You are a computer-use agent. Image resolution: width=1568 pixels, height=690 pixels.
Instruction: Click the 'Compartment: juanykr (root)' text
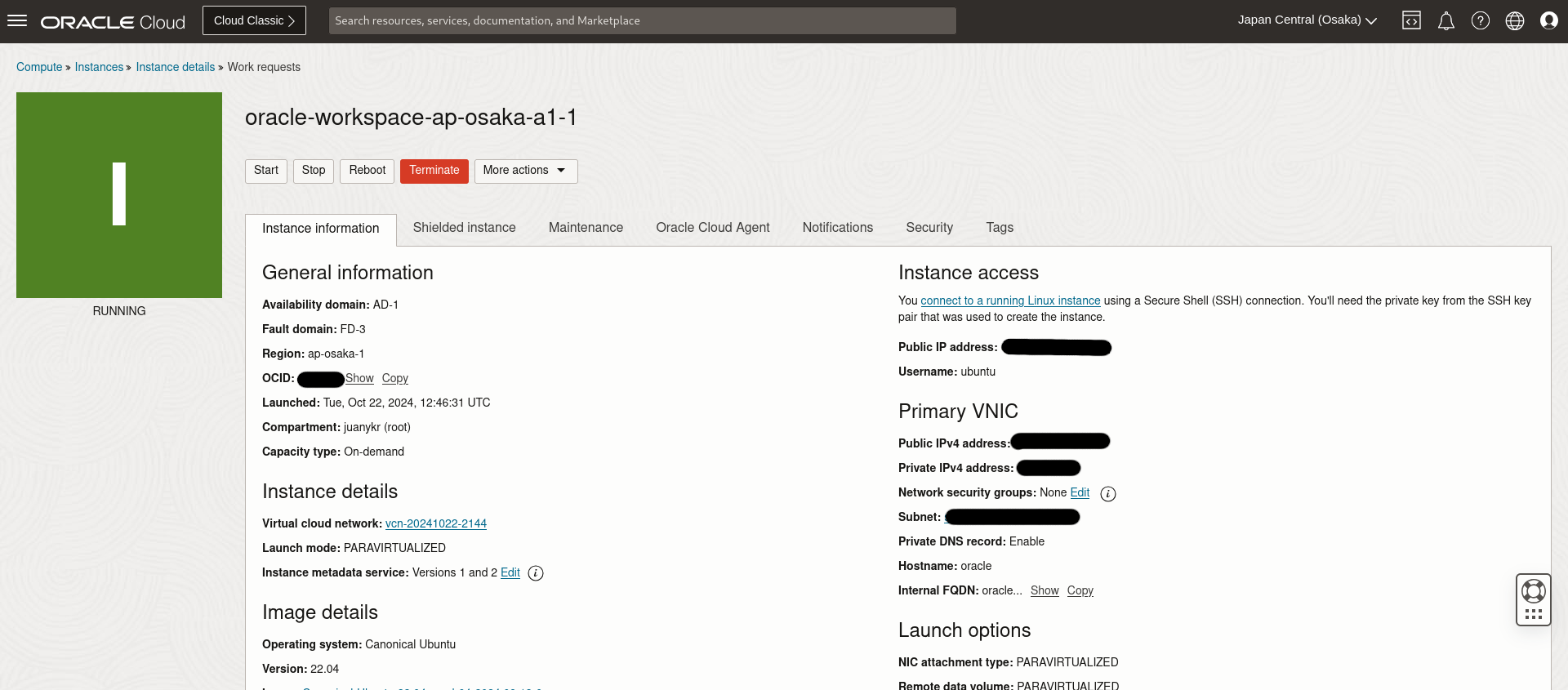(x=336, y=427)
